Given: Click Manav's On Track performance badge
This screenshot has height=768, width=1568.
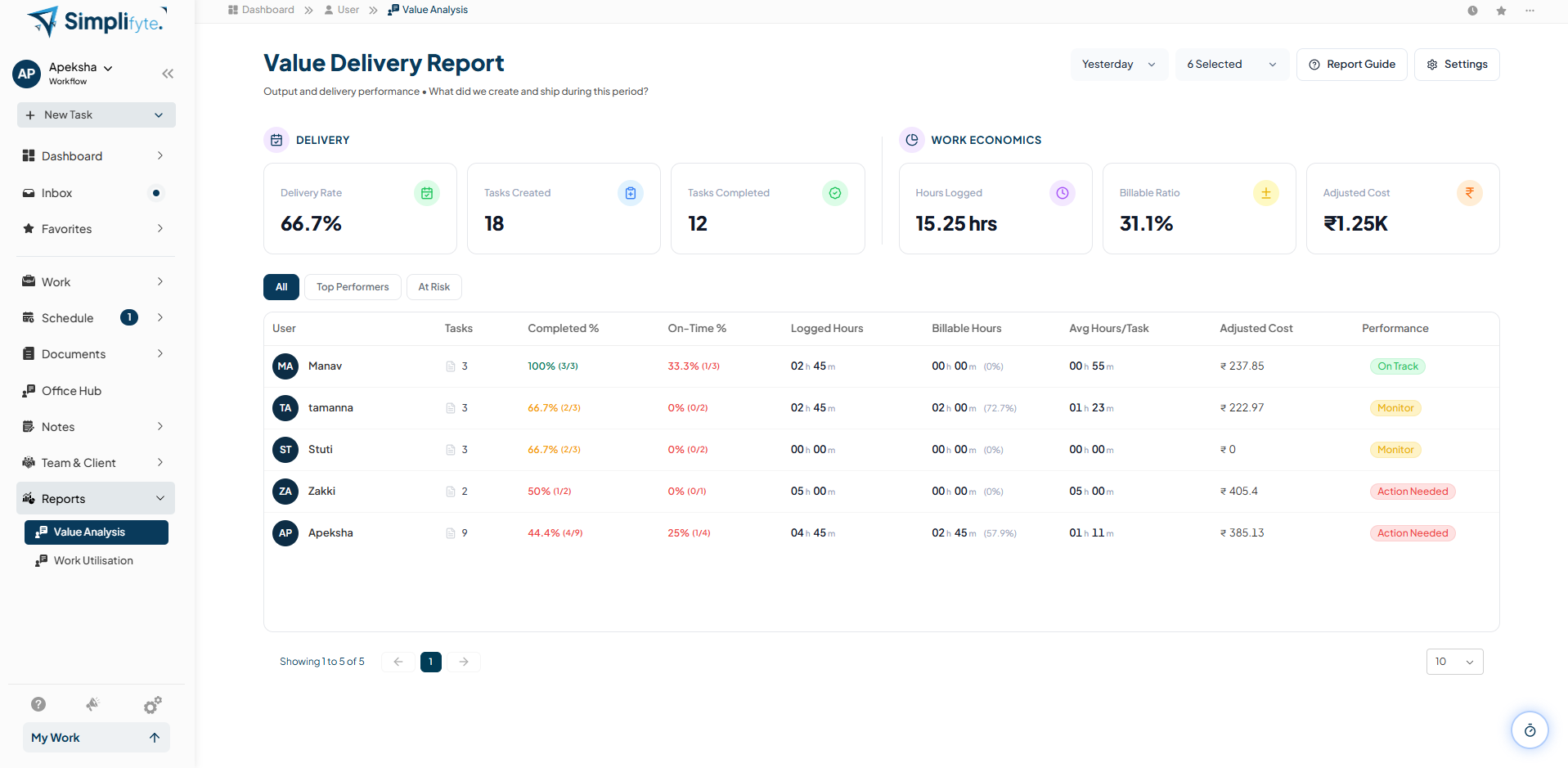Looking at the screenshot, I should point(1398,366).
